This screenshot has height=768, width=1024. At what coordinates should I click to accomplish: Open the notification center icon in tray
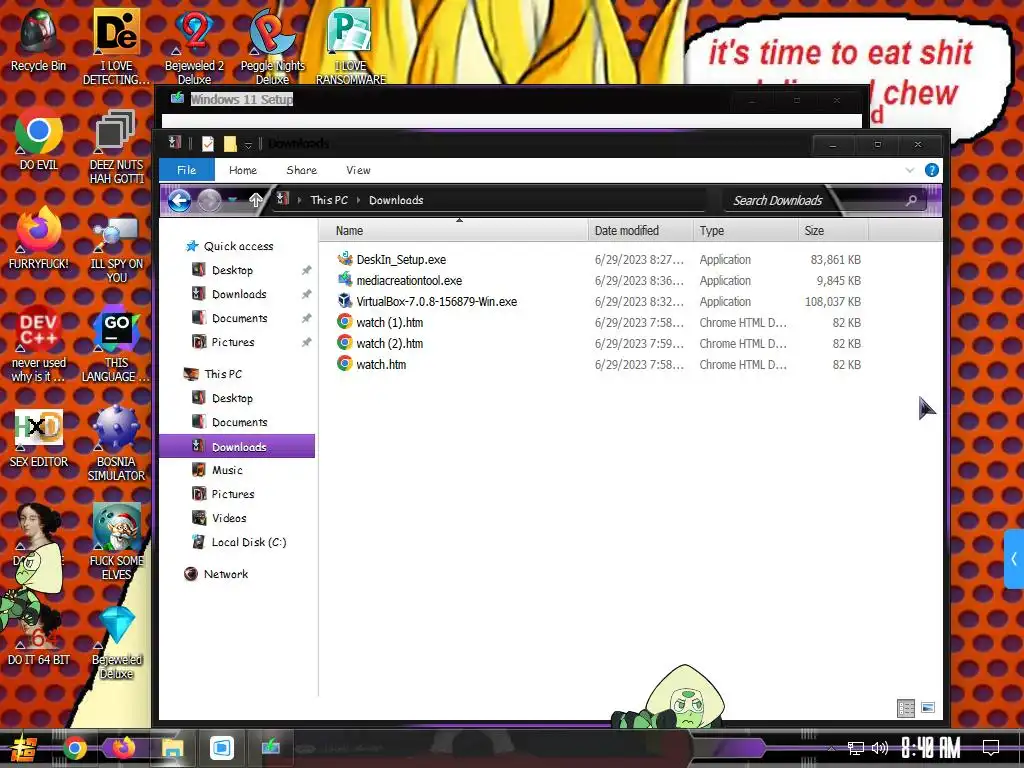pyautogui.click(x=991, y=748)
